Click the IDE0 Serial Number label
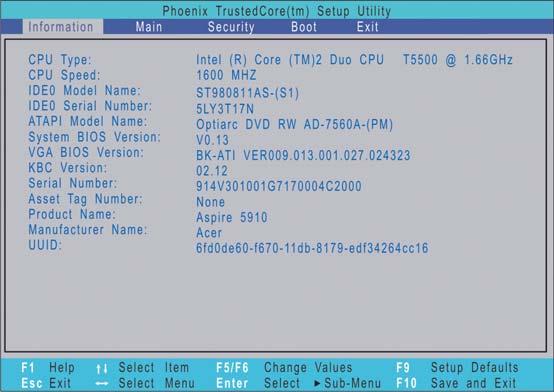This screenshot has width=554, height=392. [x=90, y=106]
